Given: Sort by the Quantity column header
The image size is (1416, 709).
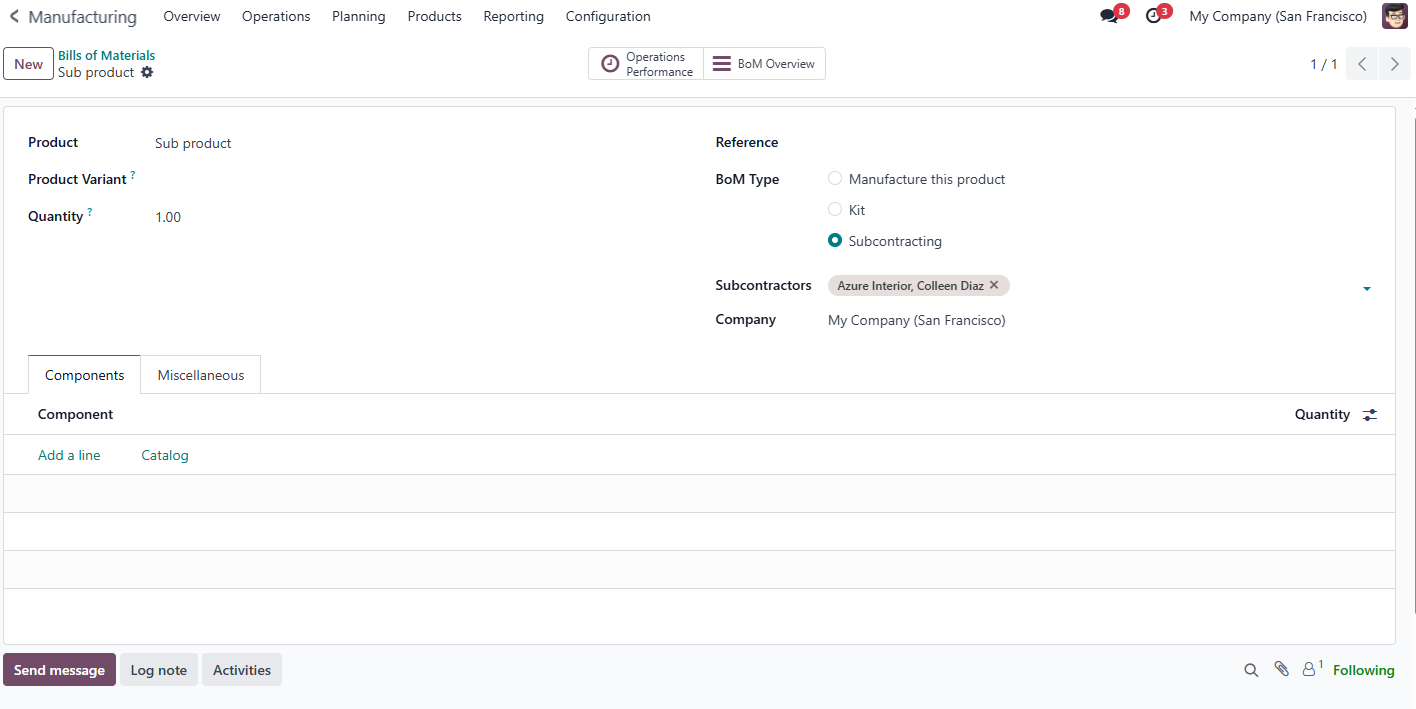Looking at the screenshot, I should point(1322,414).
